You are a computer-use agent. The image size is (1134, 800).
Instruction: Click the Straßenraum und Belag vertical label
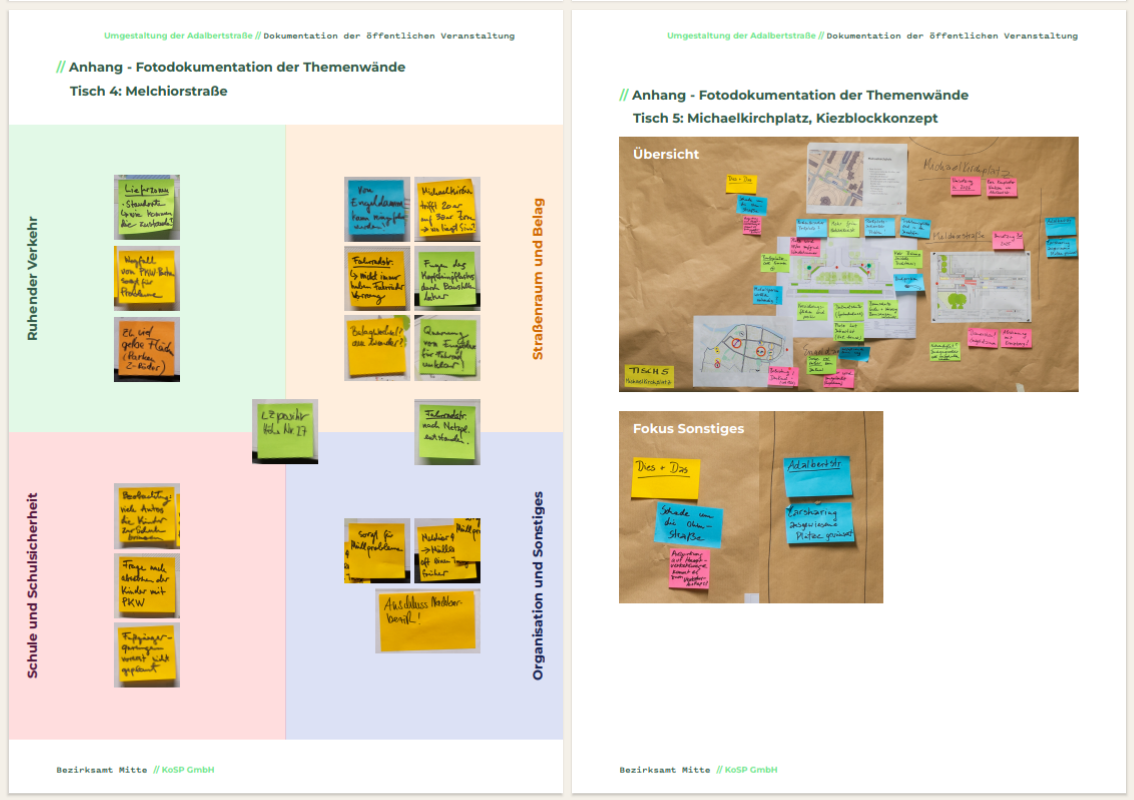538,279
